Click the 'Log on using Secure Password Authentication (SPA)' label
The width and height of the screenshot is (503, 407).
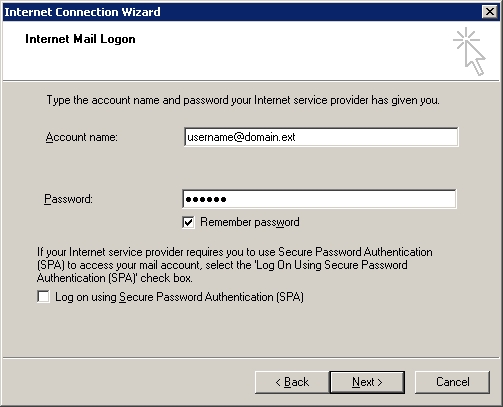click(179, 297)
